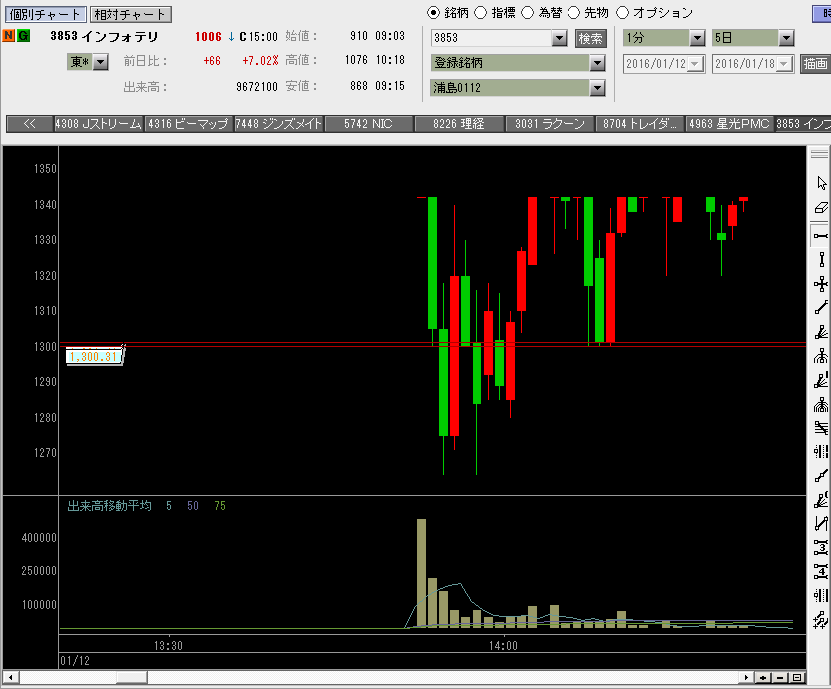Select stock 7448 ジンズメイト
Viewport: 831px width, 689px height.
tap(278, 124)
